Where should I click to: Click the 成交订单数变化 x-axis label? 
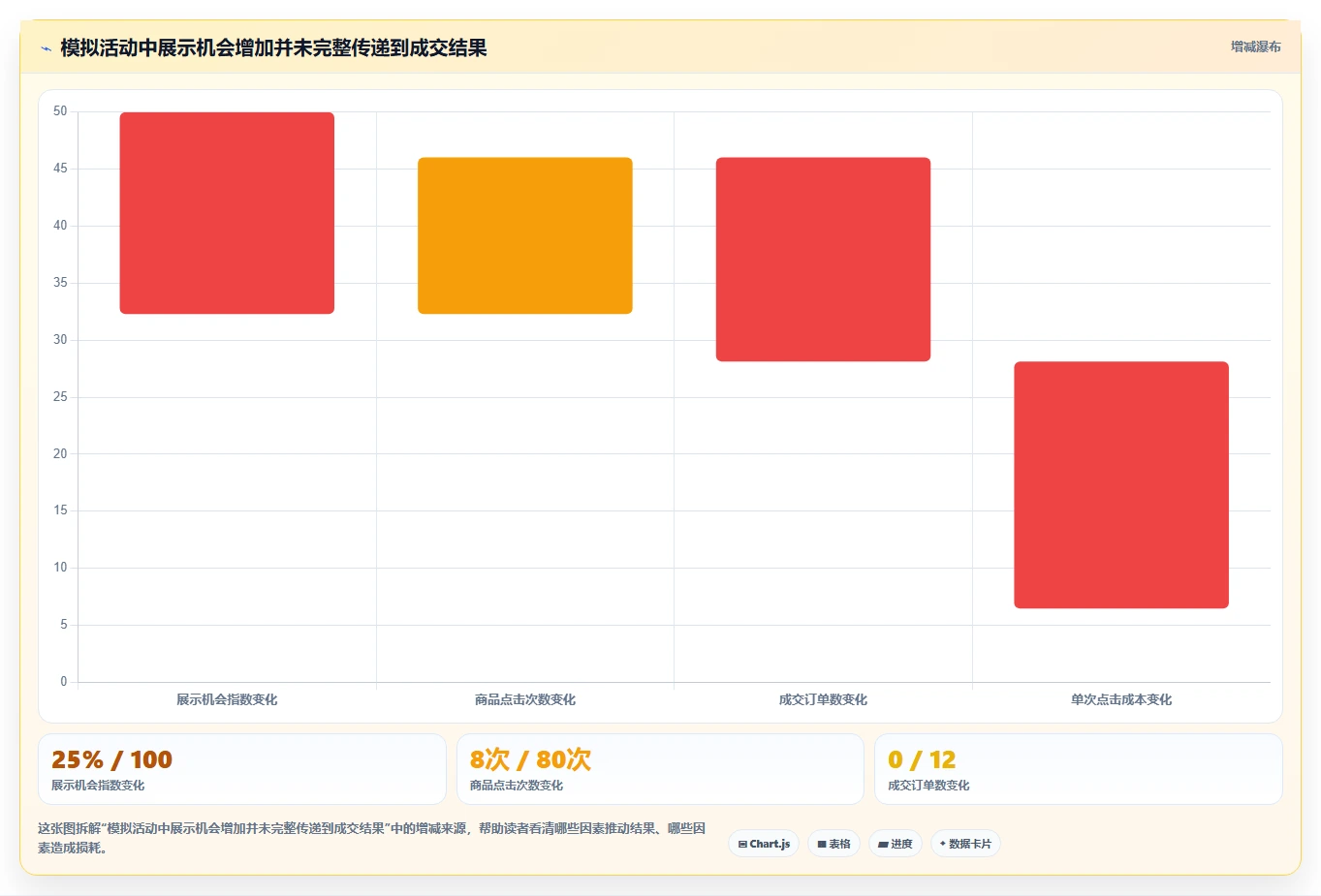(x=823, y=699)
